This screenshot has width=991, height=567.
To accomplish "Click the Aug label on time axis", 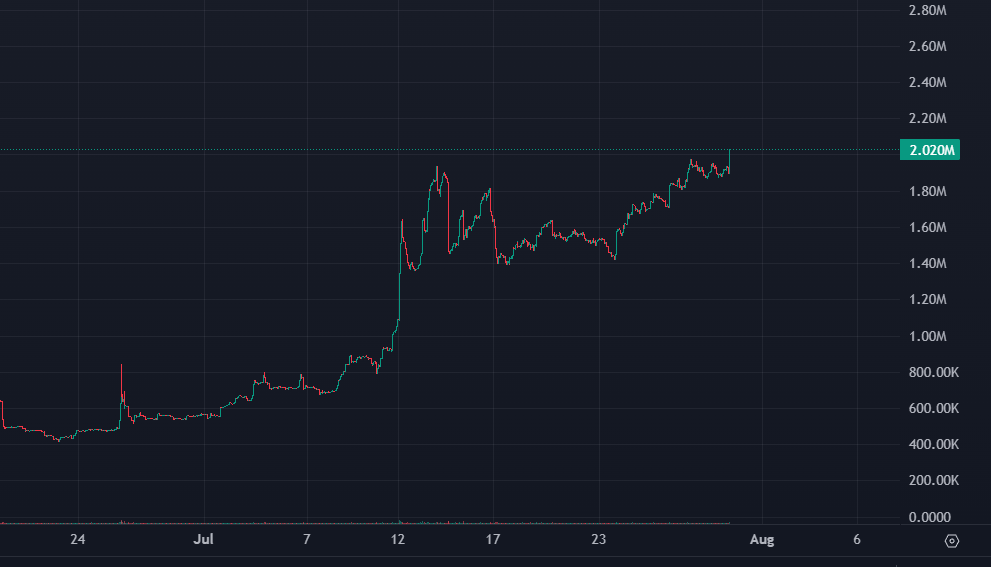I will tap(762, 539).
